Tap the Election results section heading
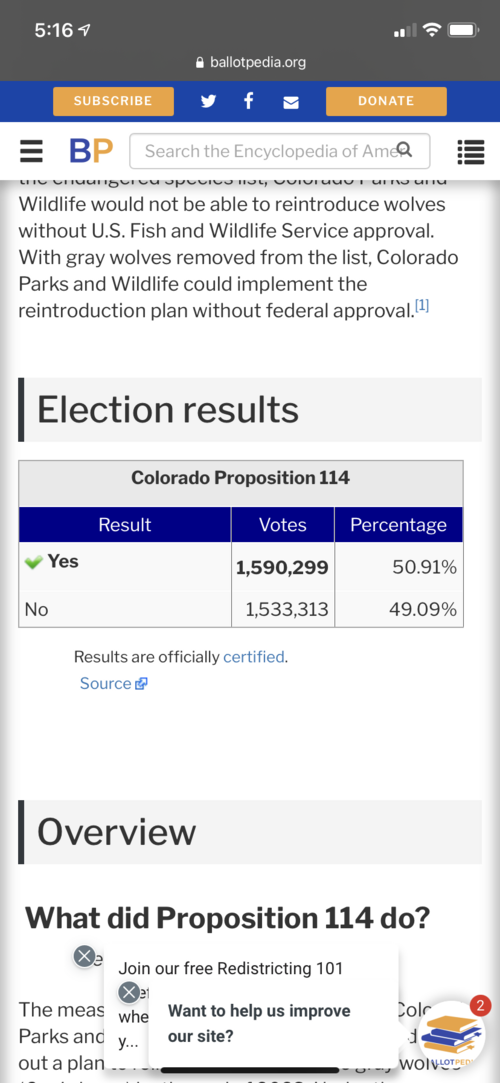This screenshot has width=500, height=1083. coord(168,410)
